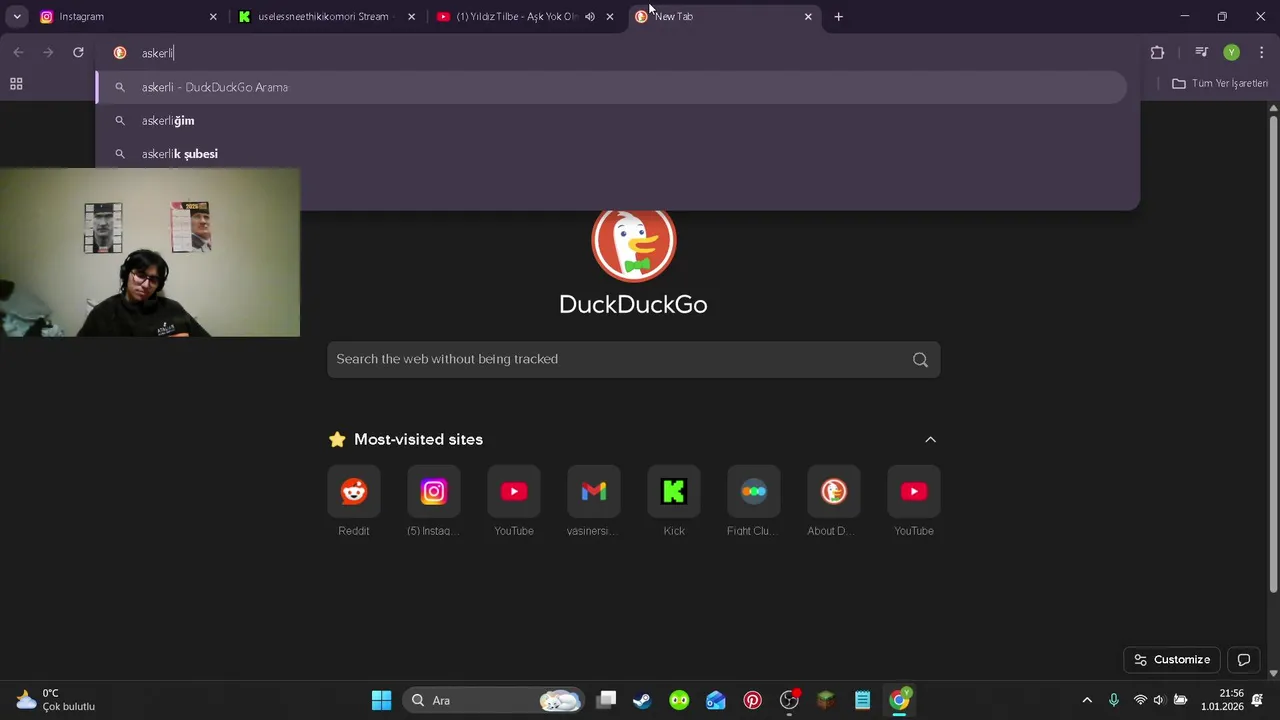Open the browser three-dot menu
Viewport: 1280px width, 720px height.
[x=1262, y=52]
